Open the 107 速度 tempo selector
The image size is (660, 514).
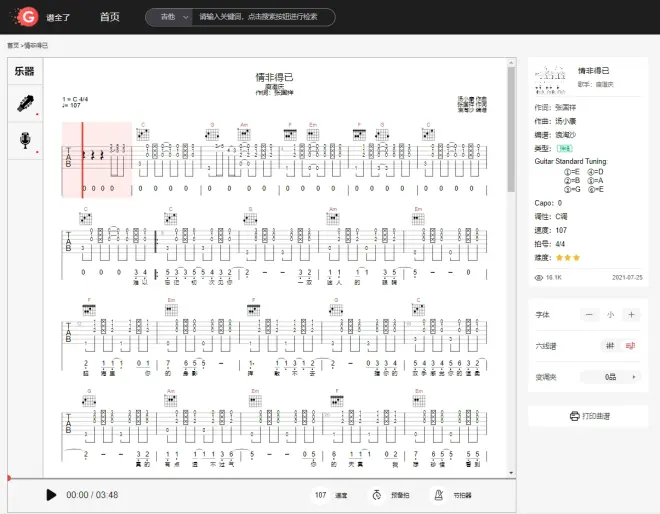[331, 494]
